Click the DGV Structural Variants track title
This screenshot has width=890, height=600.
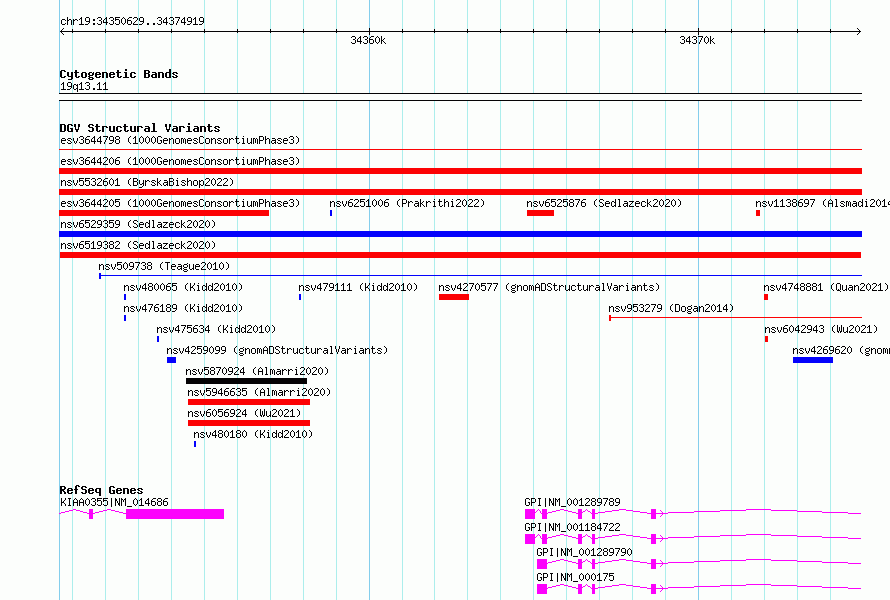click(140, 128)
